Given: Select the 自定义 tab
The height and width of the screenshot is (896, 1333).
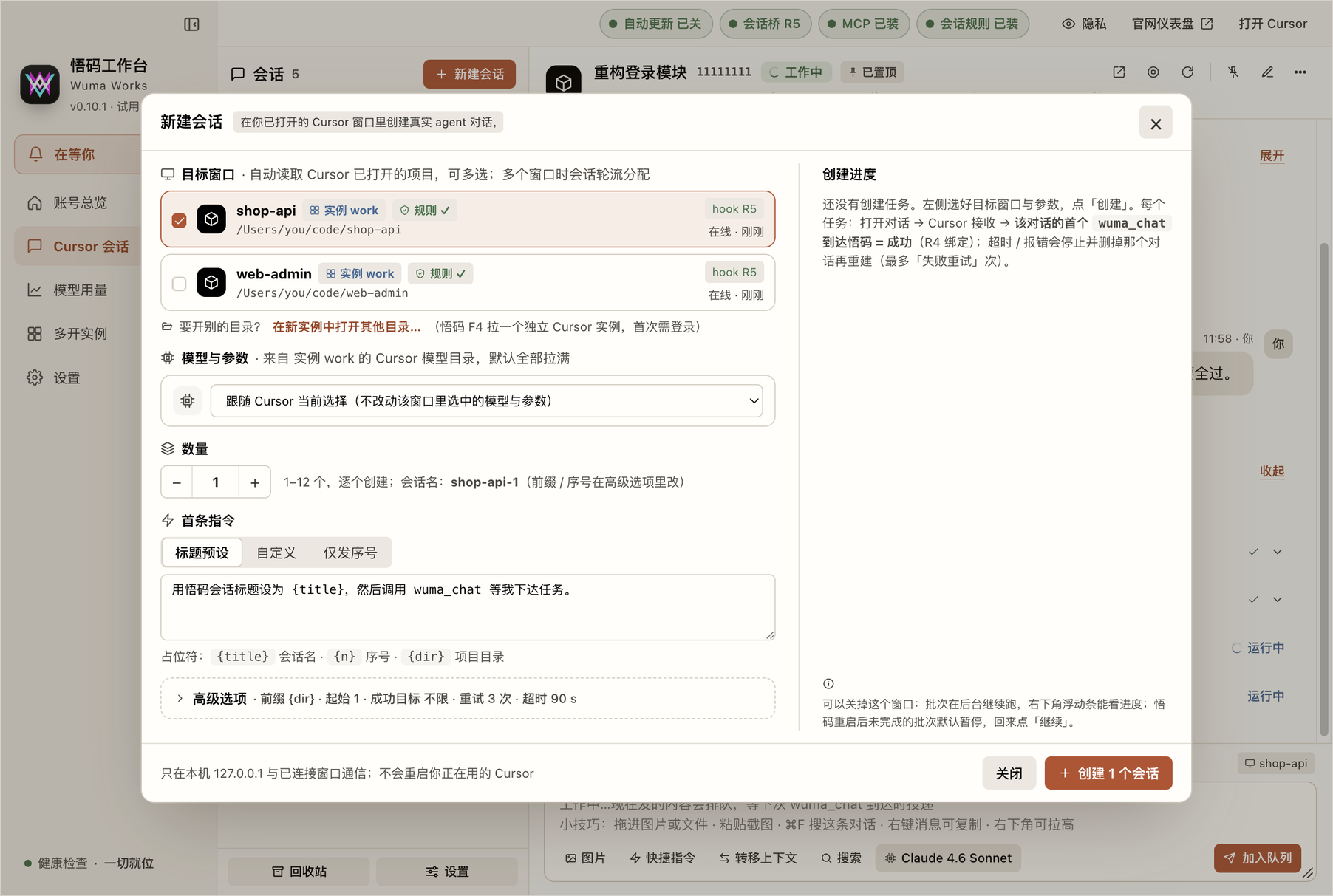Looking at the screenshot, I should pyautogui.click(x=276, y=553).
